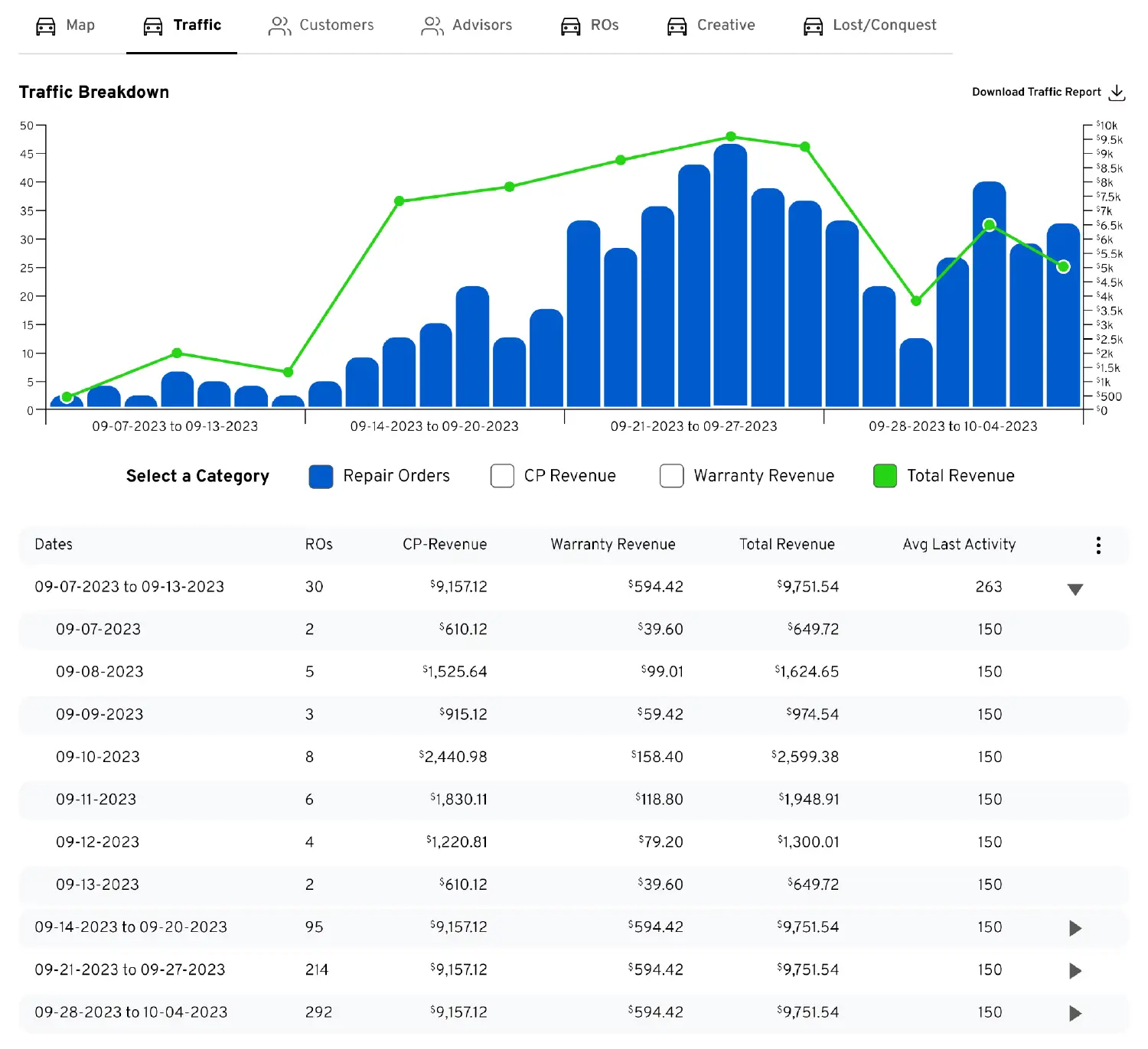Click the $2,440.98 CP-Revenue cell
Viewport: 1148px width, 1049px height.
coord(453,757)
